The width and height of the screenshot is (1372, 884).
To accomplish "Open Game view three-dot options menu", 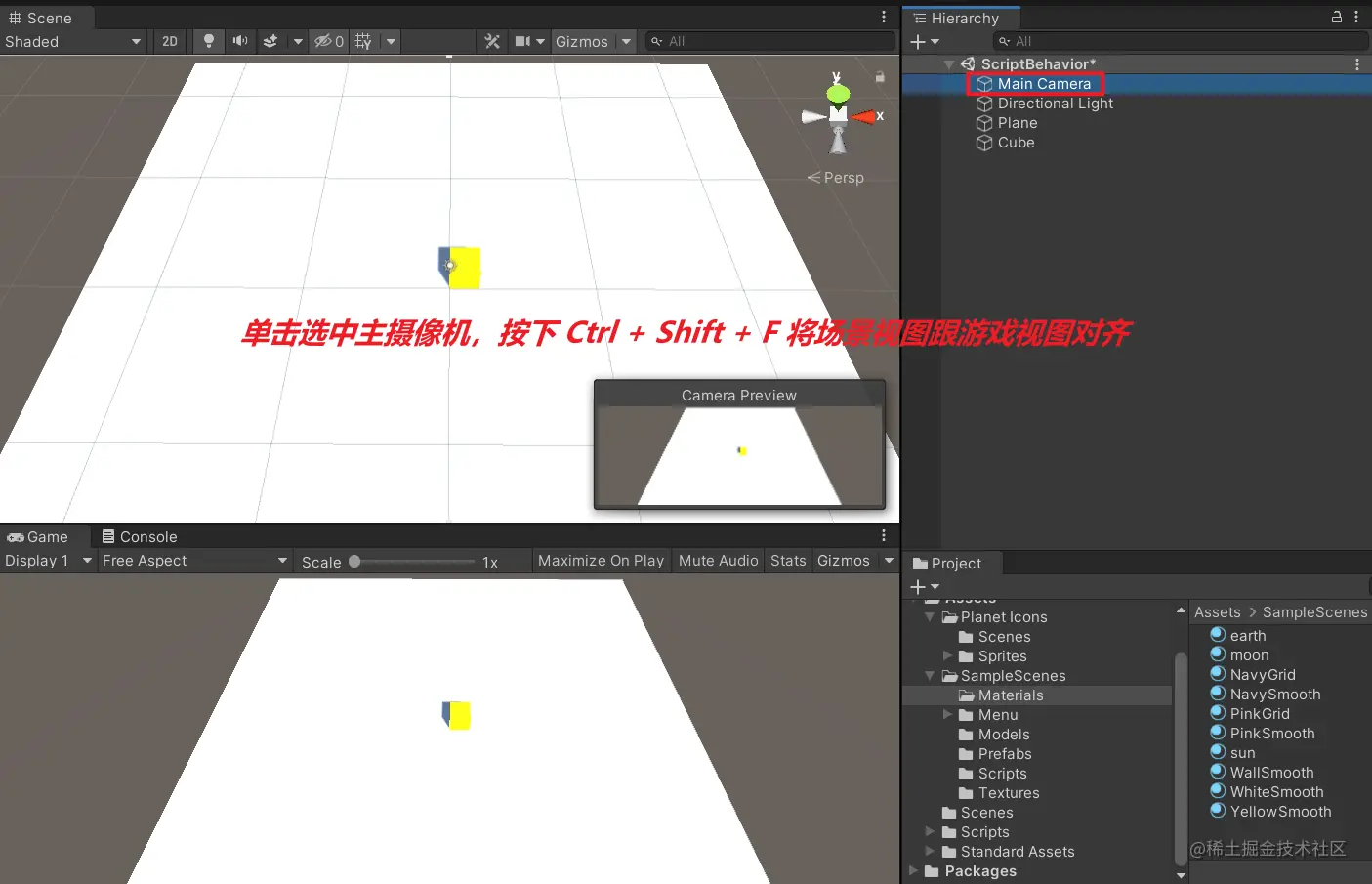I will (x=884, y=535).
